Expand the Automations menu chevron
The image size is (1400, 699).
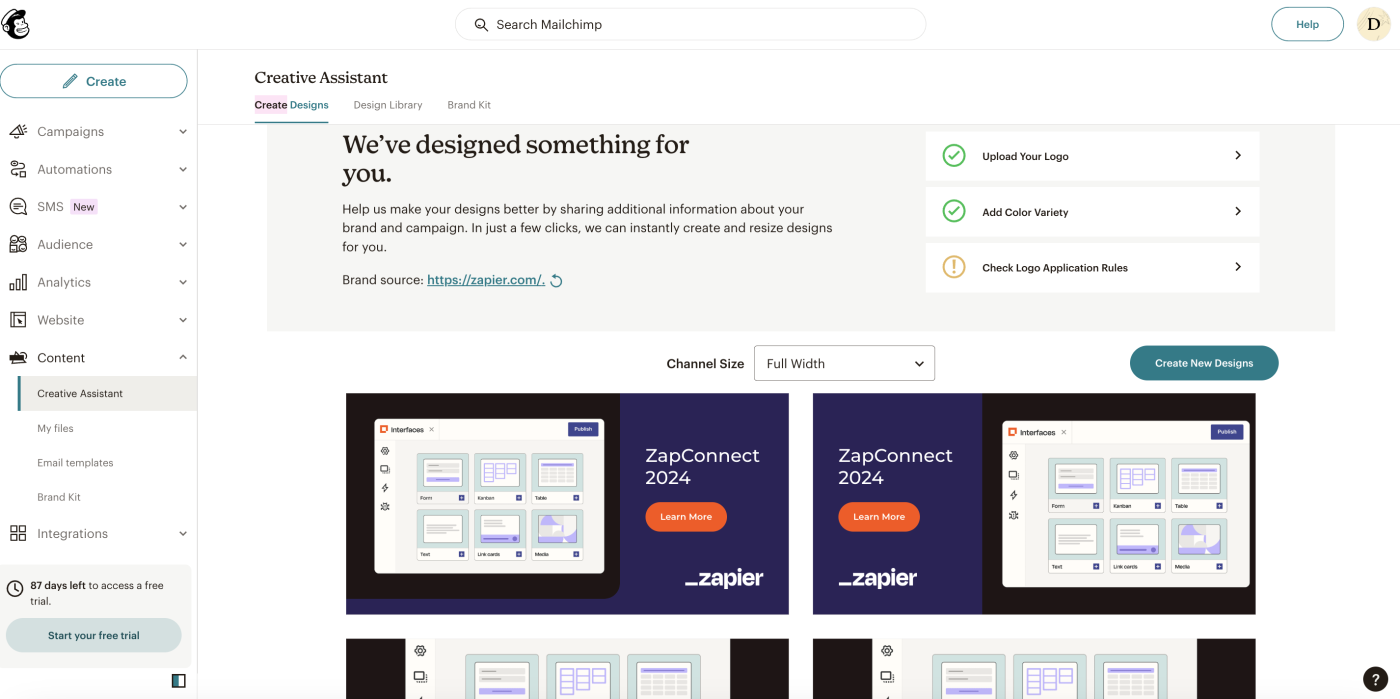tap(183, 169)
